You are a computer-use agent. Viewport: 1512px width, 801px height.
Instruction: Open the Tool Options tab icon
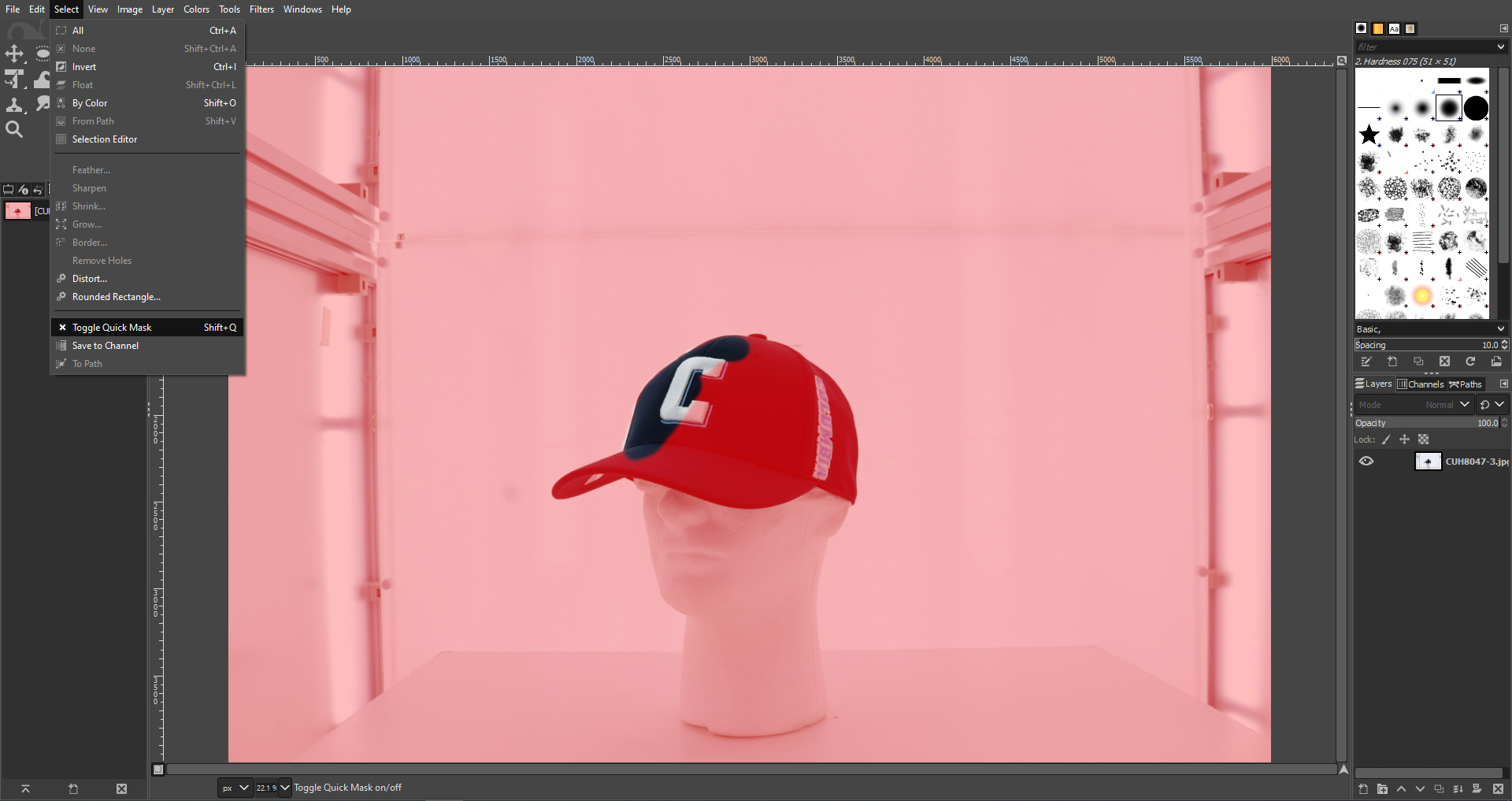pyautogui.click(x=9, y=190)
